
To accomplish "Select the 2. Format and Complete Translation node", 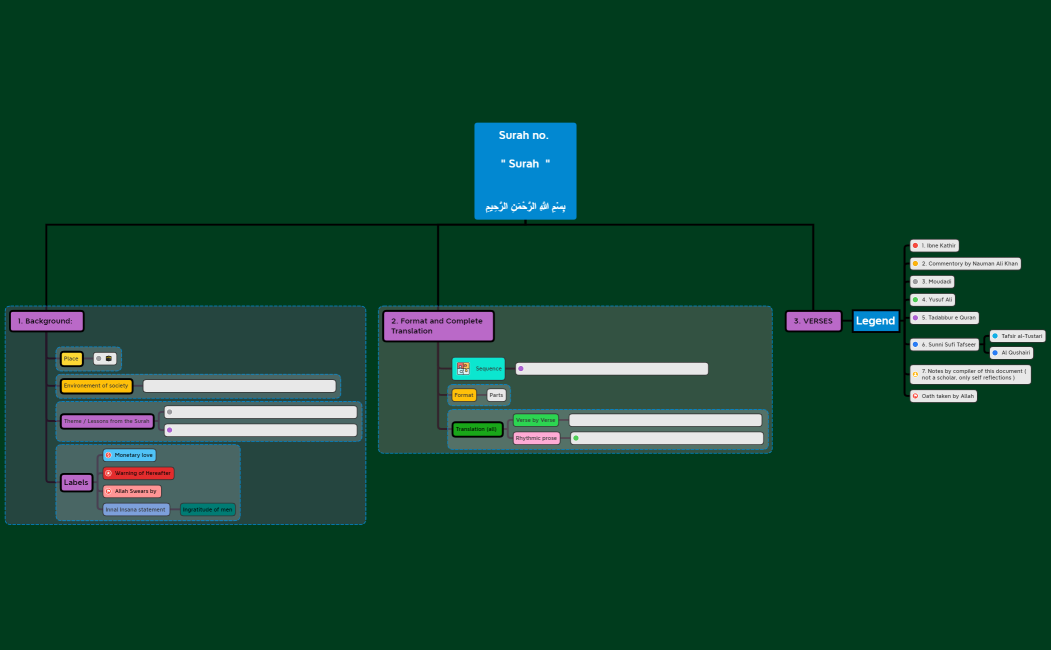I will coord(438,325).
